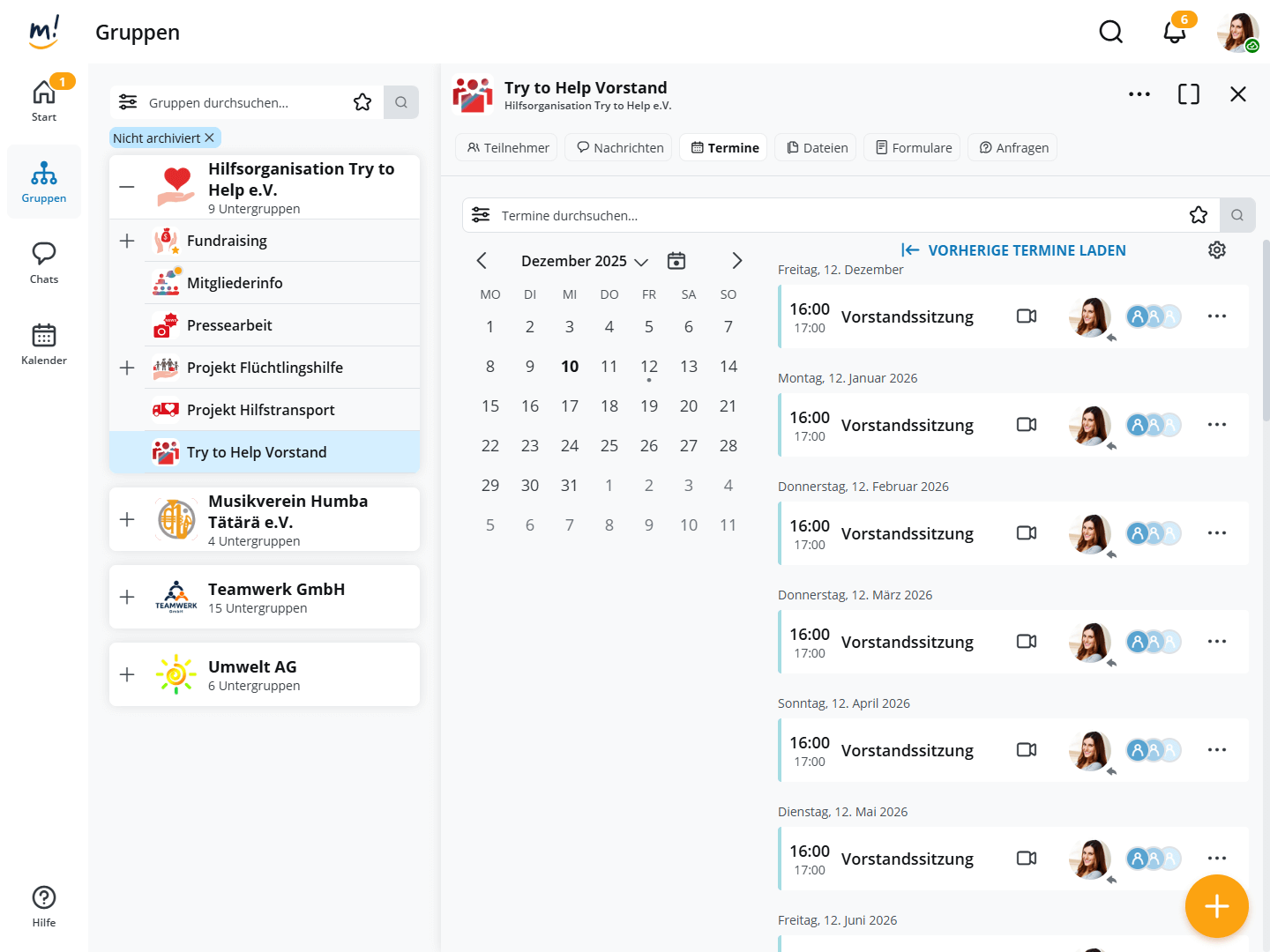Open the notifications bell
This screenshot has width=1270, height=952.
[1174, 33]
